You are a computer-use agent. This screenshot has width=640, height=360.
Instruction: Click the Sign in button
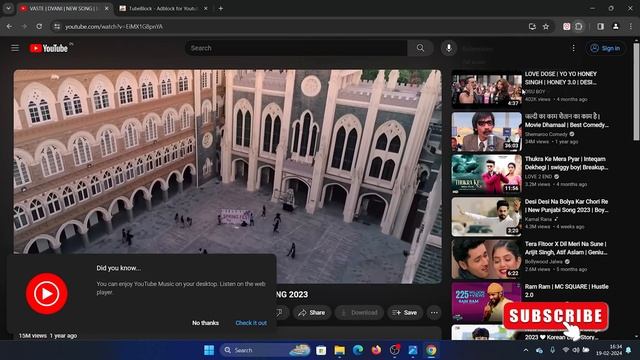pyautogui.click(x=605, y=48)
